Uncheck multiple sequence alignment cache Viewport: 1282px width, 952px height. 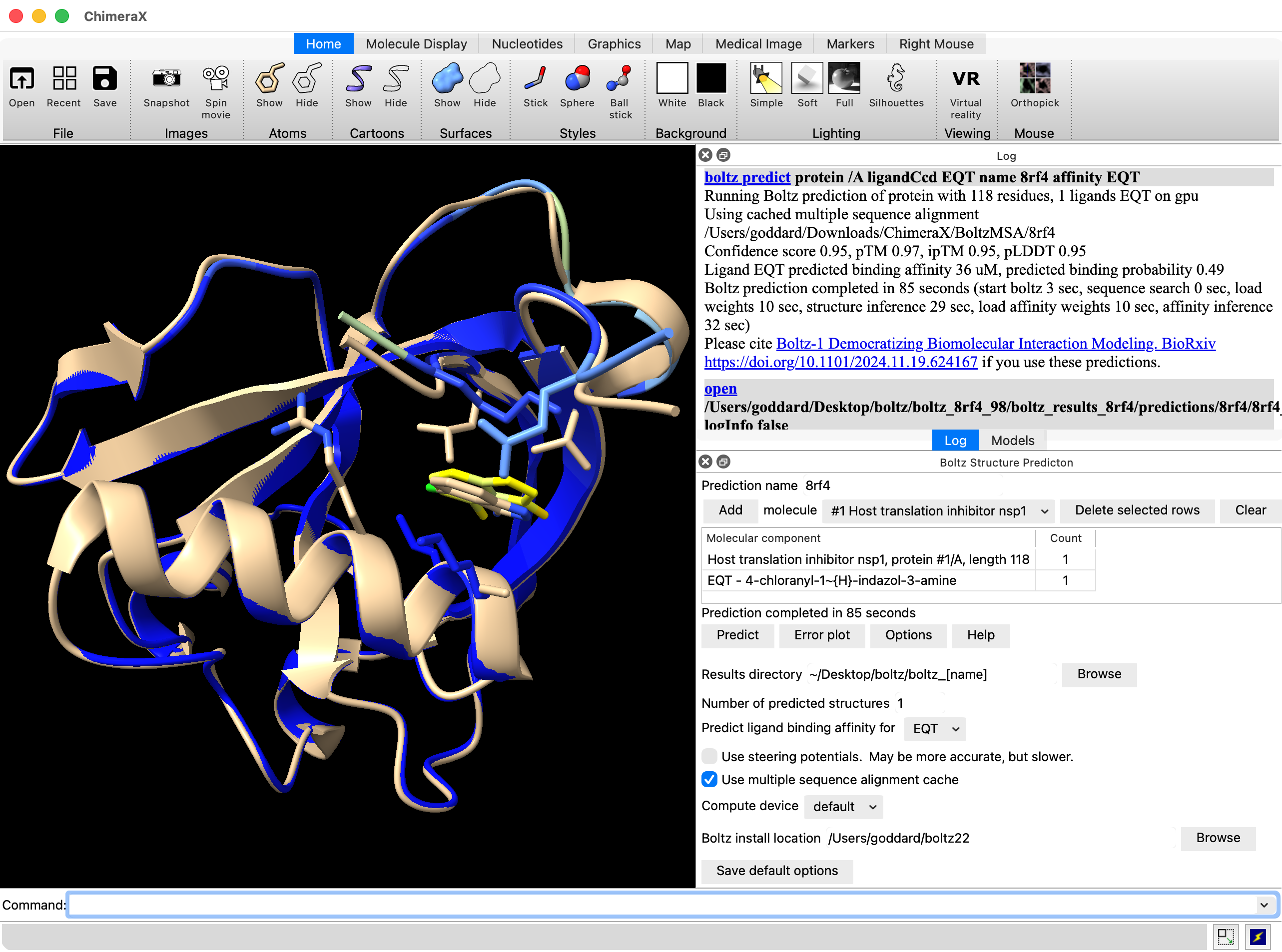click(709, 779)
